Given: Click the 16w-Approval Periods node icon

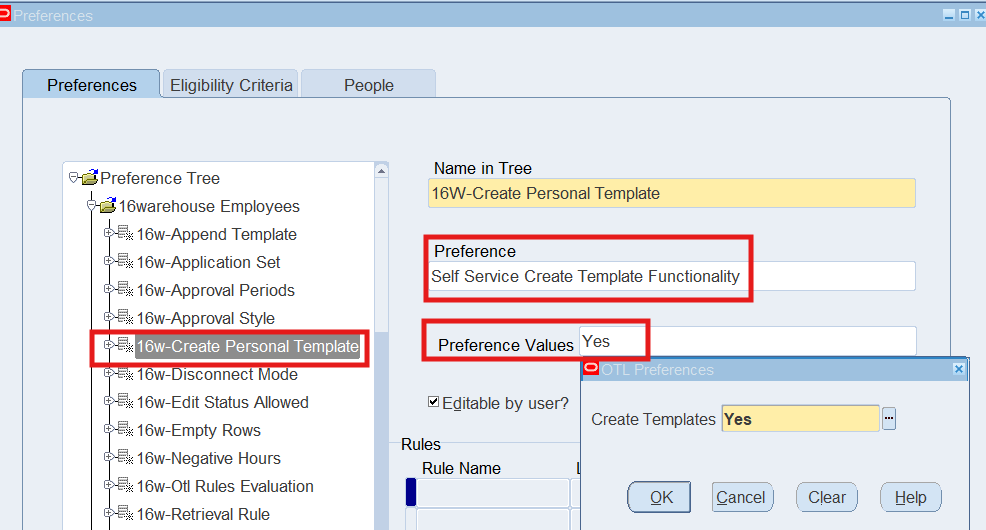Looking at the screenshot, I should [x=125, y=290].
